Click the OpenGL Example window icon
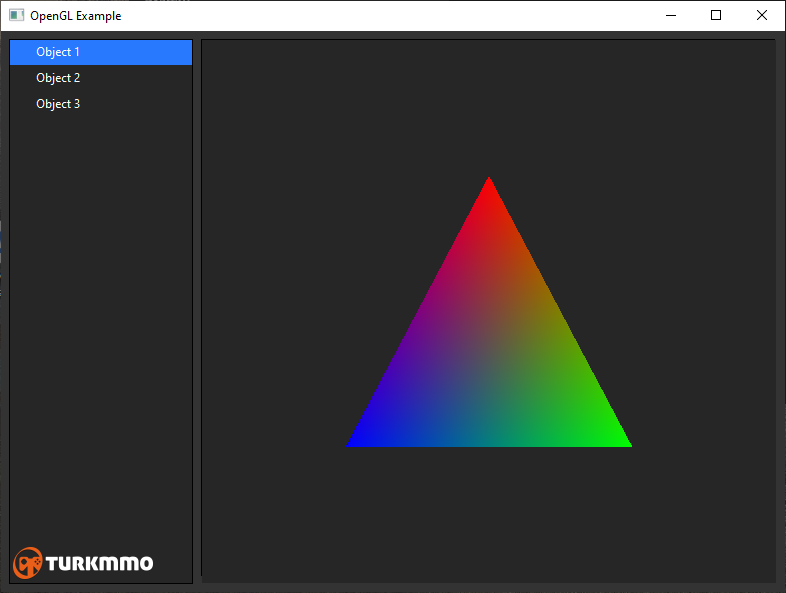The height and width of the screenshot is (593, 786). [17, 16]
